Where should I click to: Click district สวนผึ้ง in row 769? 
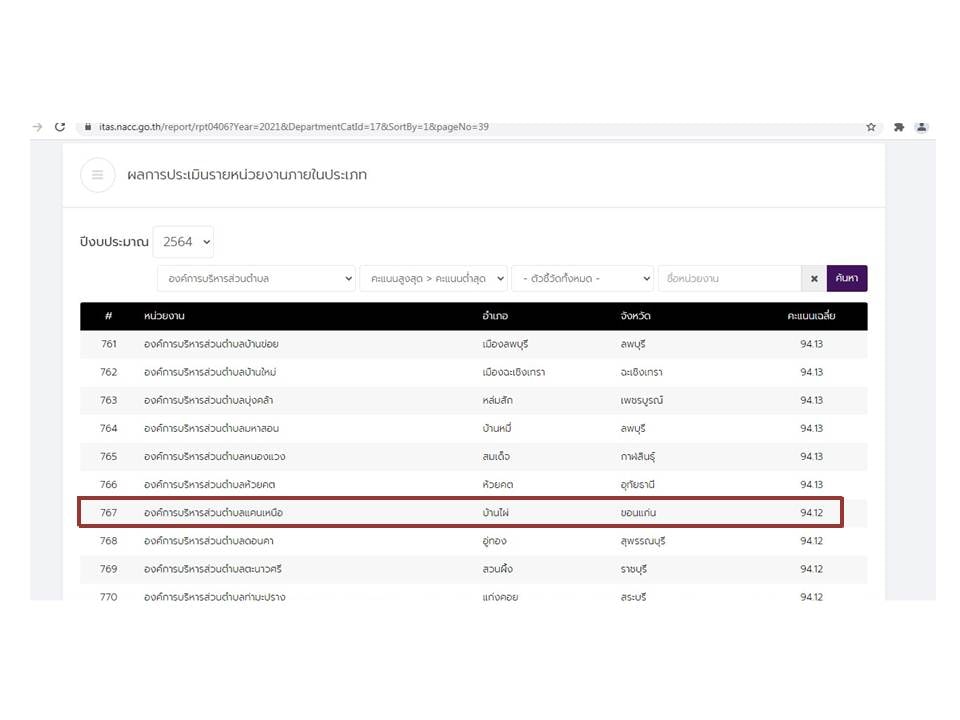[497, 569]
